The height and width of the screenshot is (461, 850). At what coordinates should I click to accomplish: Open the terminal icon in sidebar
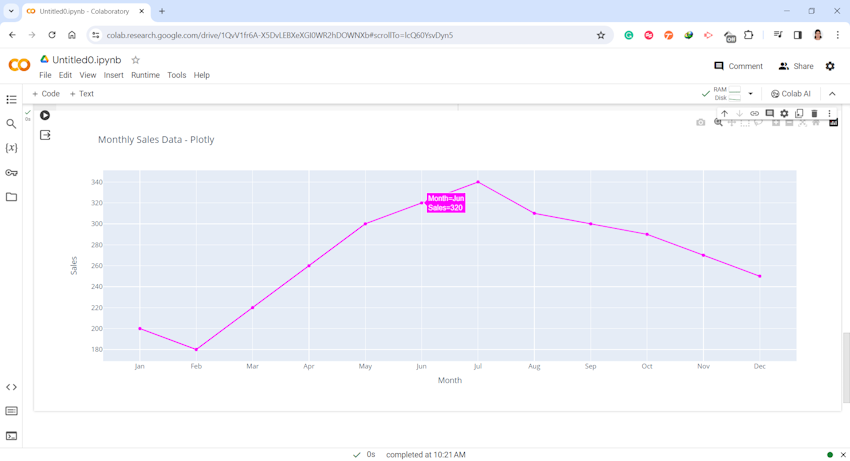pos(11,436)
